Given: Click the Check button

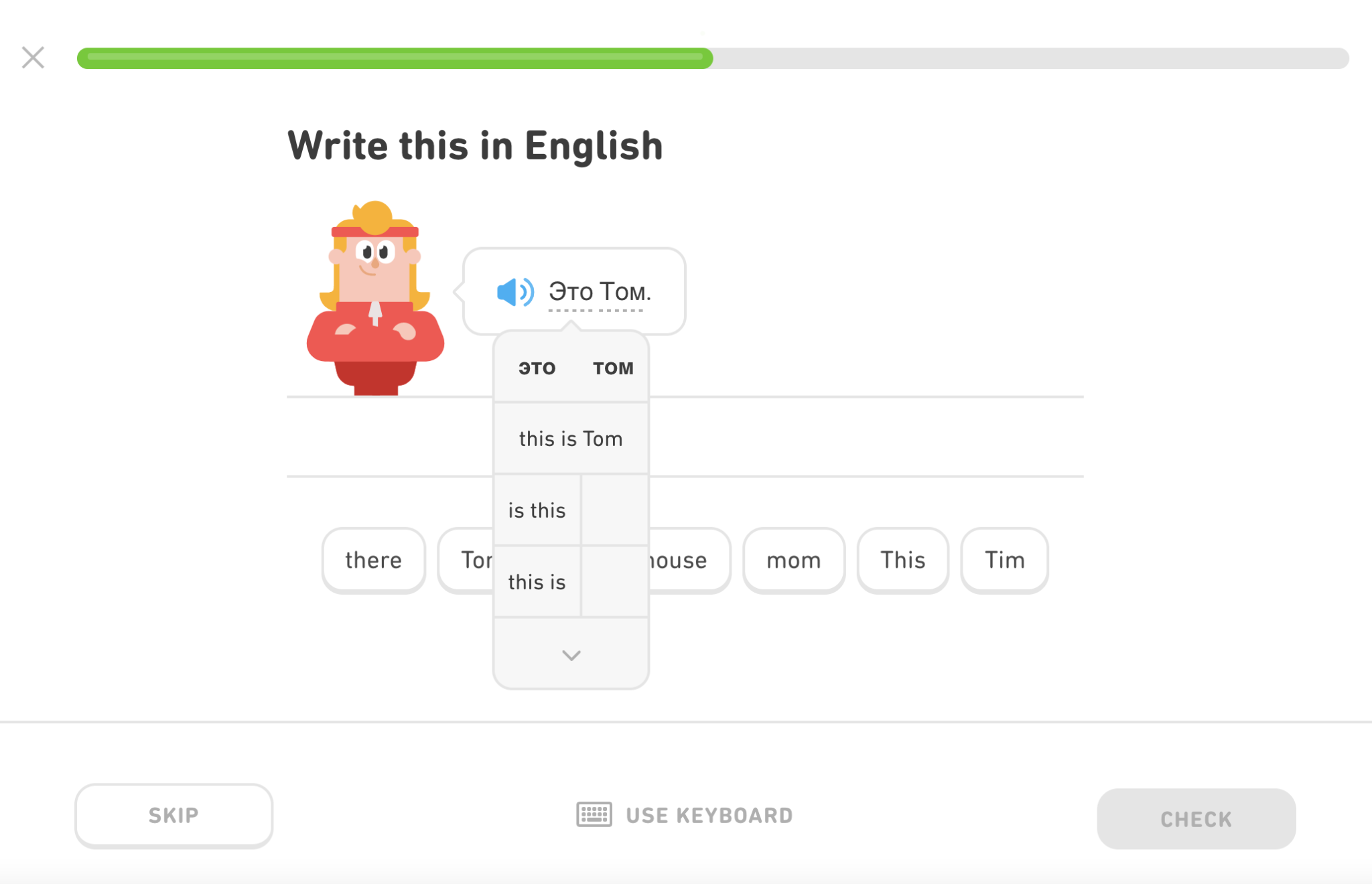Looking at the screenshot, I should pyautogui.click(x=1196, y=818).
